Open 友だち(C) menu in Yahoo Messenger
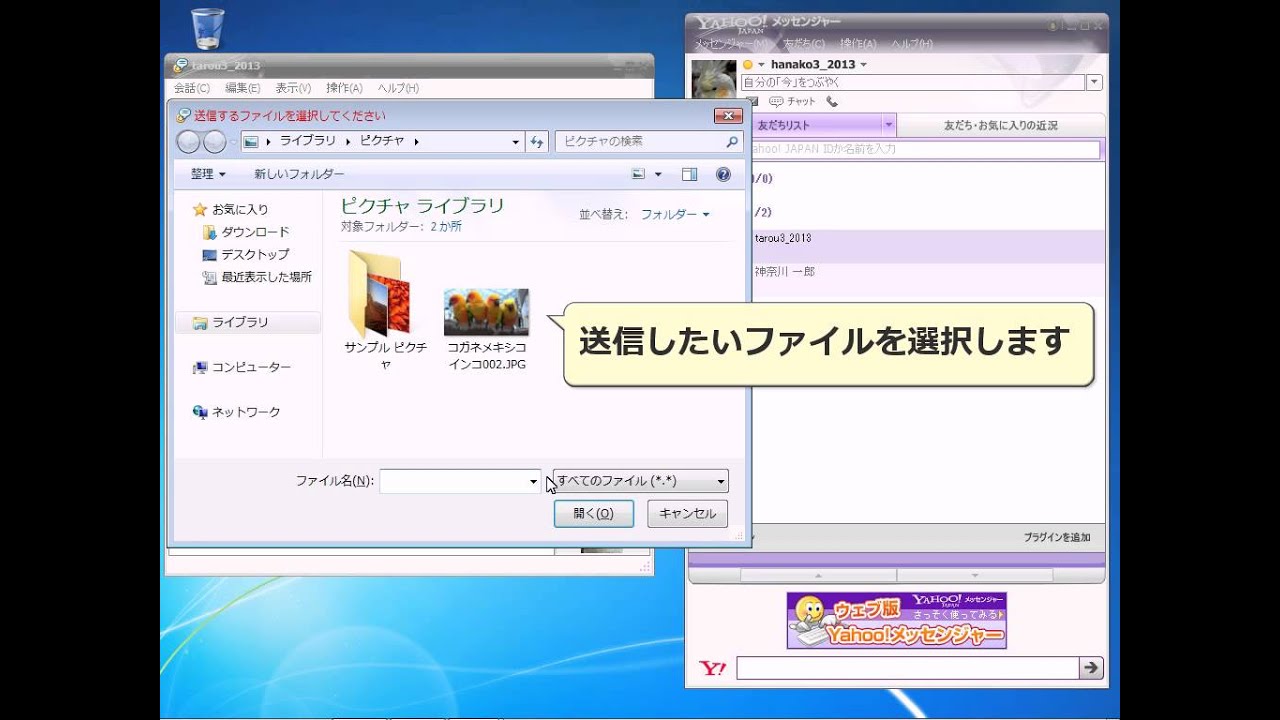This screenshot has width=1280, height=720. point(804,44)
